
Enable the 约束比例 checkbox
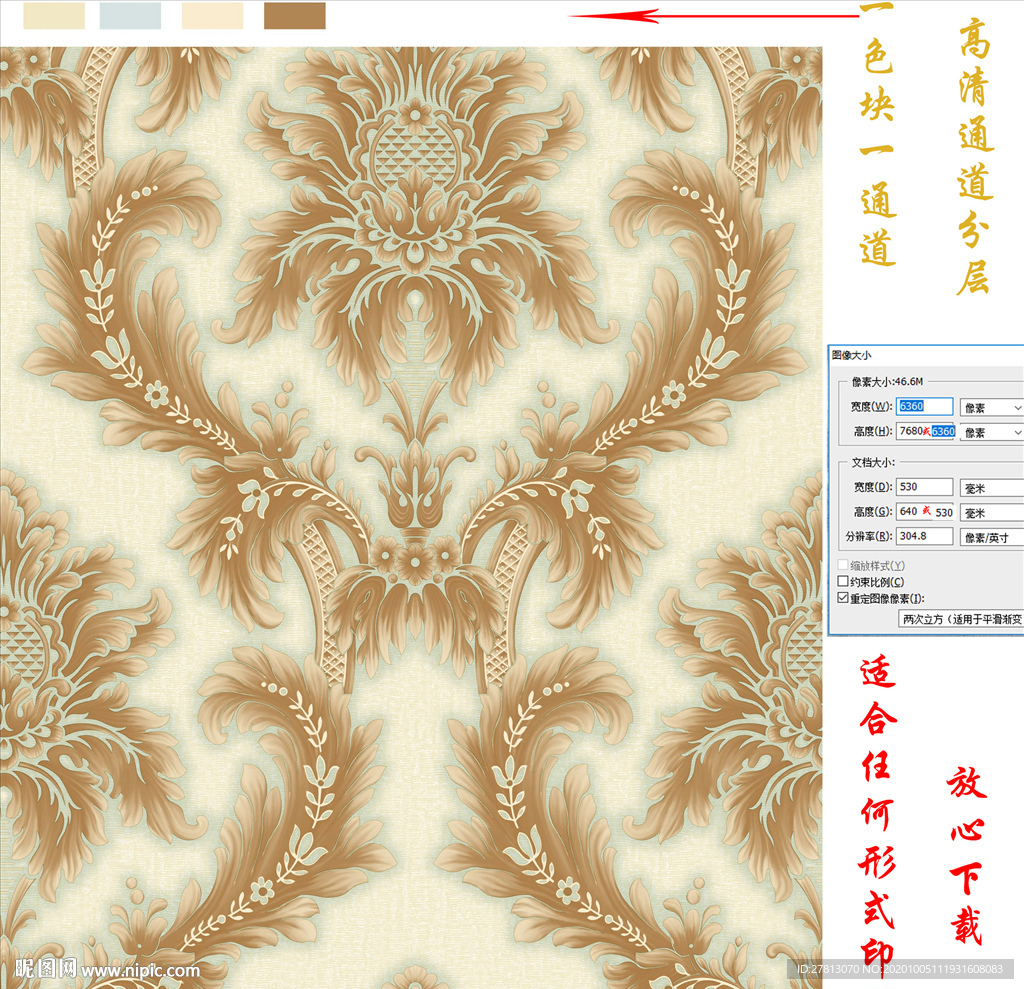[x=843, y=581]
